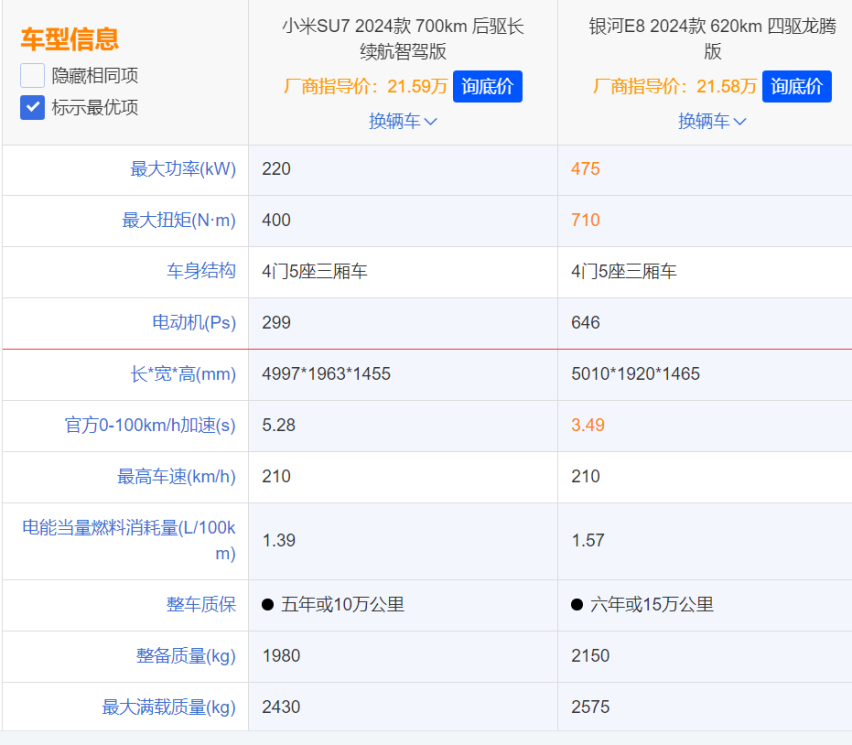Select the highlighted 475 power value
Viewport: 852px width, 745px height.
[585, 169]
